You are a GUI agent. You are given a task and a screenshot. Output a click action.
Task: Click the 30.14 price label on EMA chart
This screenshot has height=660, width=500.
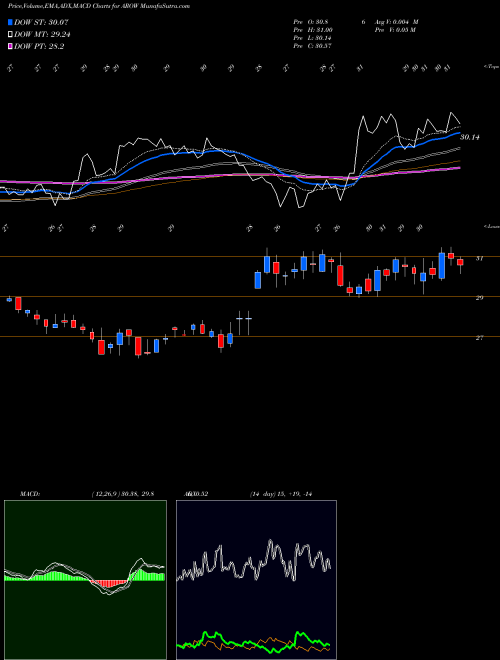[x=470, y=137]
